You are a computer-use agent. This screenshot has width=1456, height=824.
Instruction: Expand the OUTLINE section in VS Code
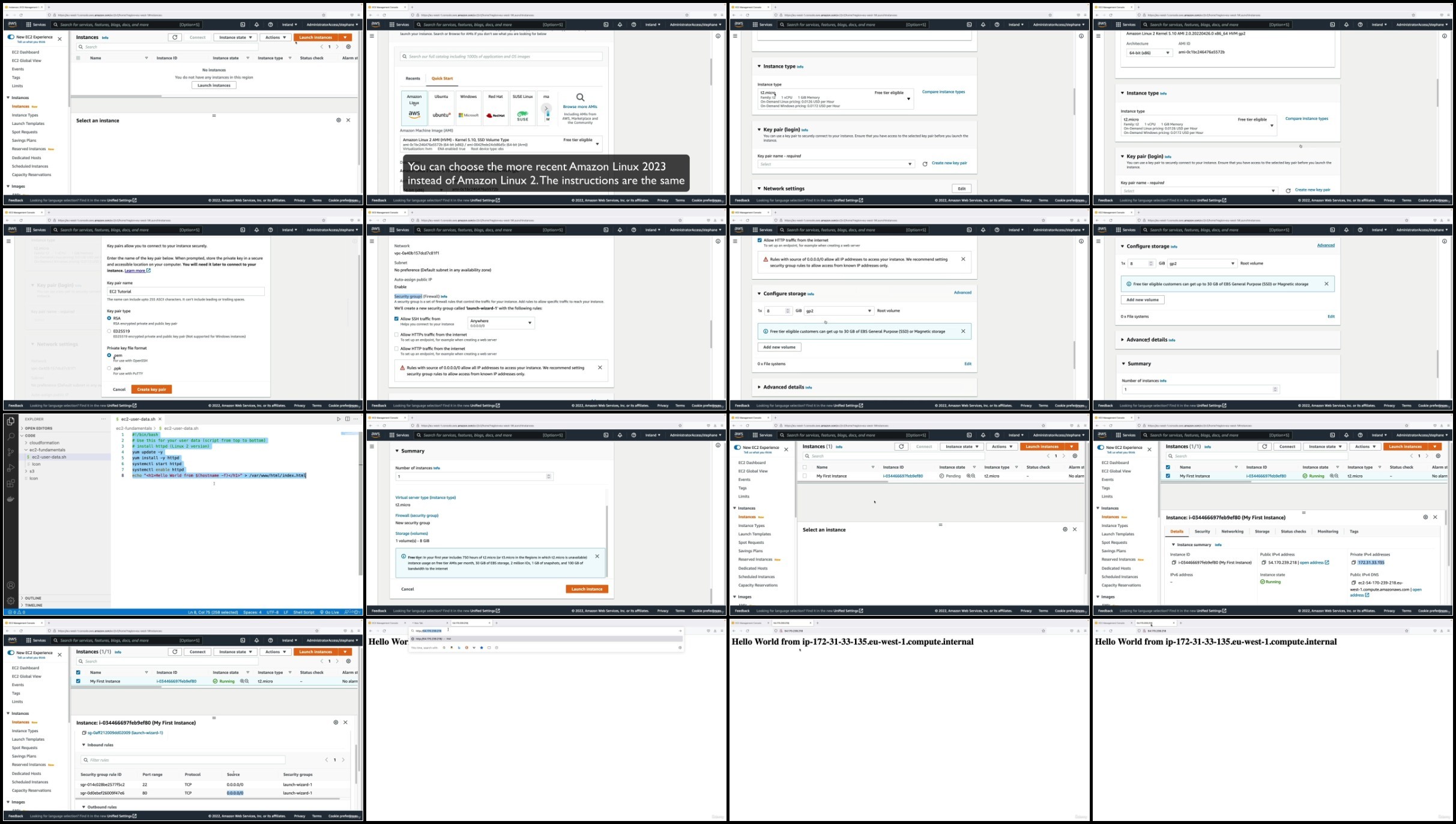coord(33,598)
